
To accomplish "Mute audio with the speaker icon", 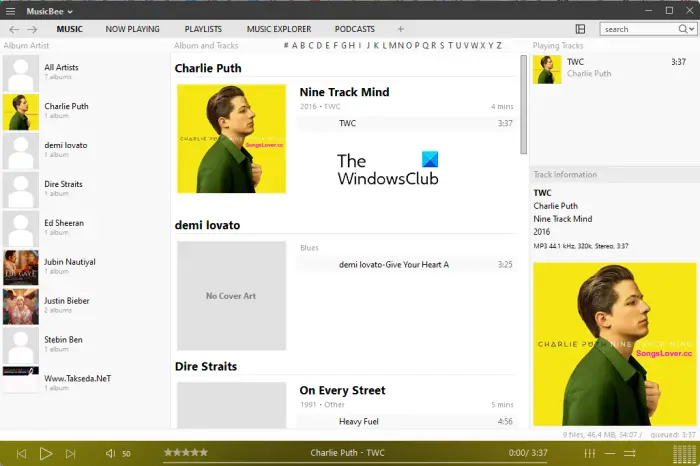I will point(110,454).
